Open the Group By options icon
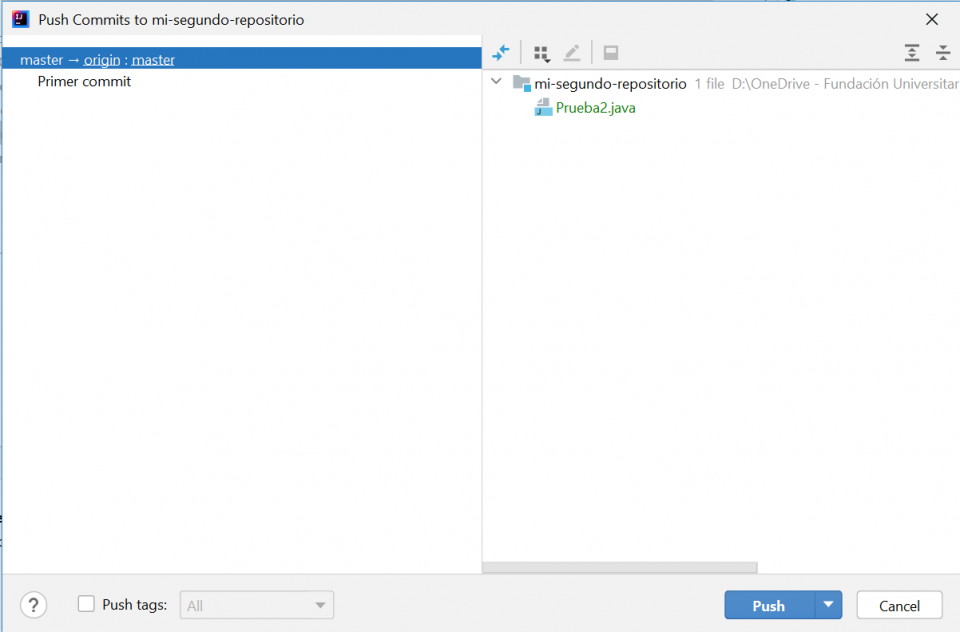 [x=542, y=54]
